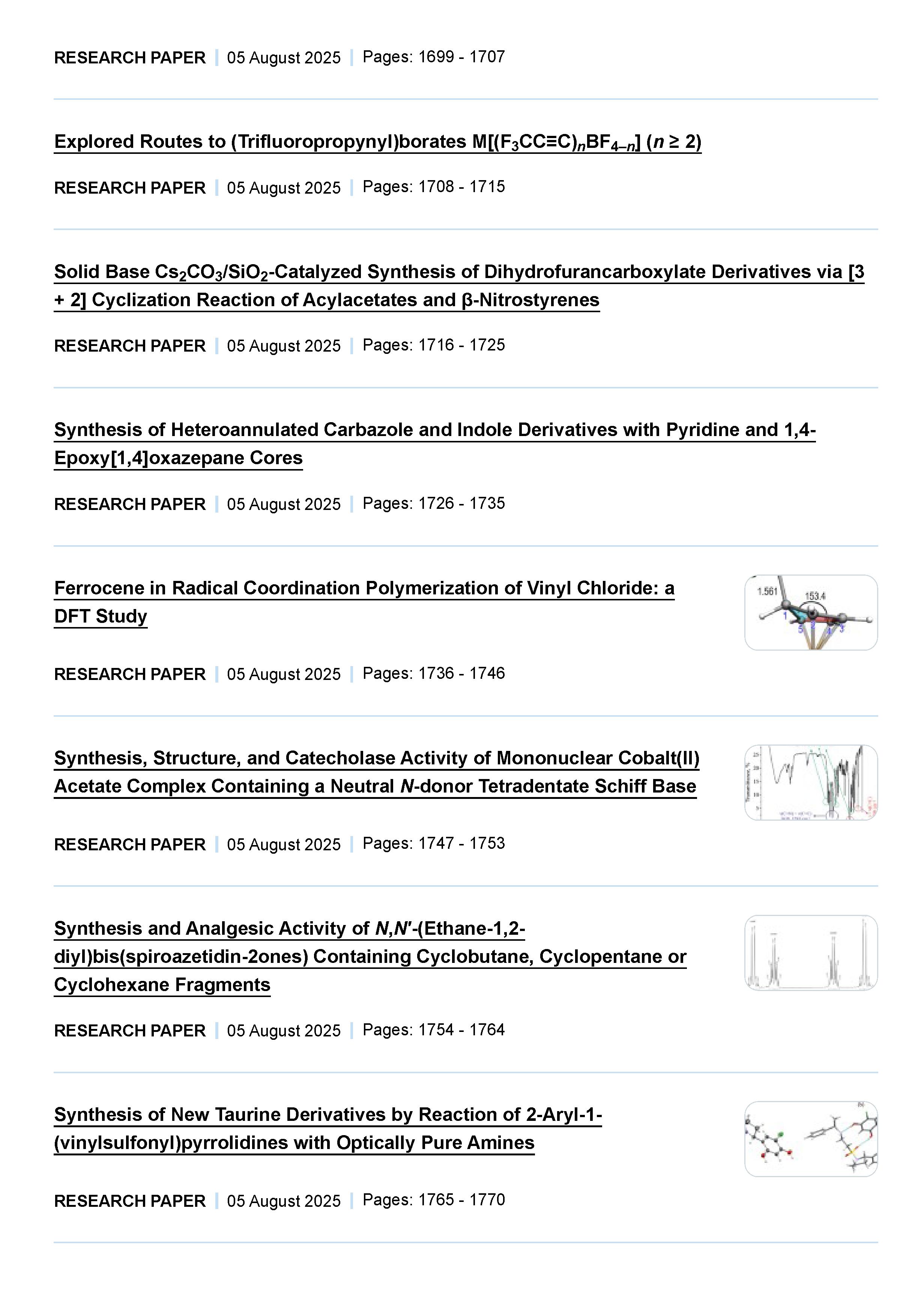This screenshot has width=915, height=1316.
Task: Click RESEARCH PAPER label above the borates title
Action: [x=129, y=58]
